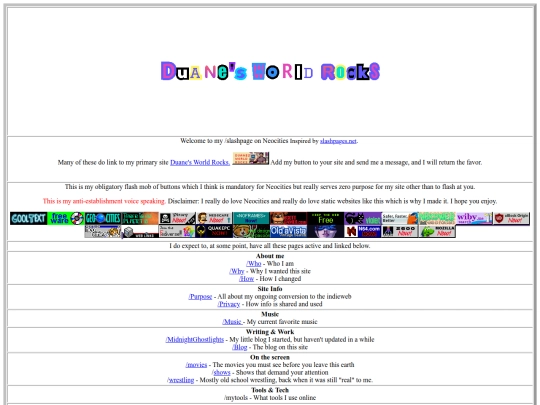Click the Duane's World Rocks site button image

click(x=251, y=158)
